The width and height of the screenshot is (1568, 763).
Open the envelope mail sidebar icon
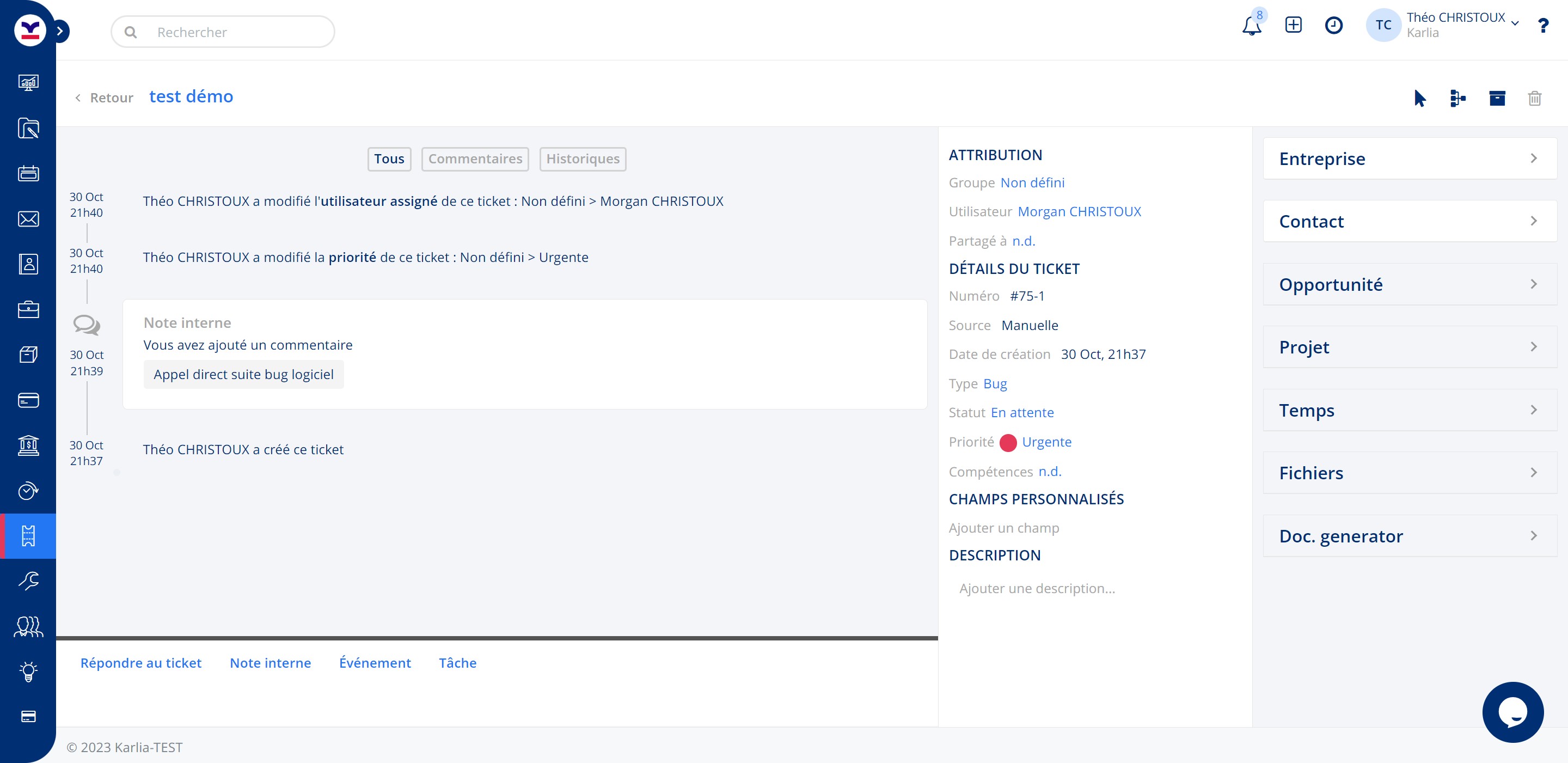(x=28, y=219)
